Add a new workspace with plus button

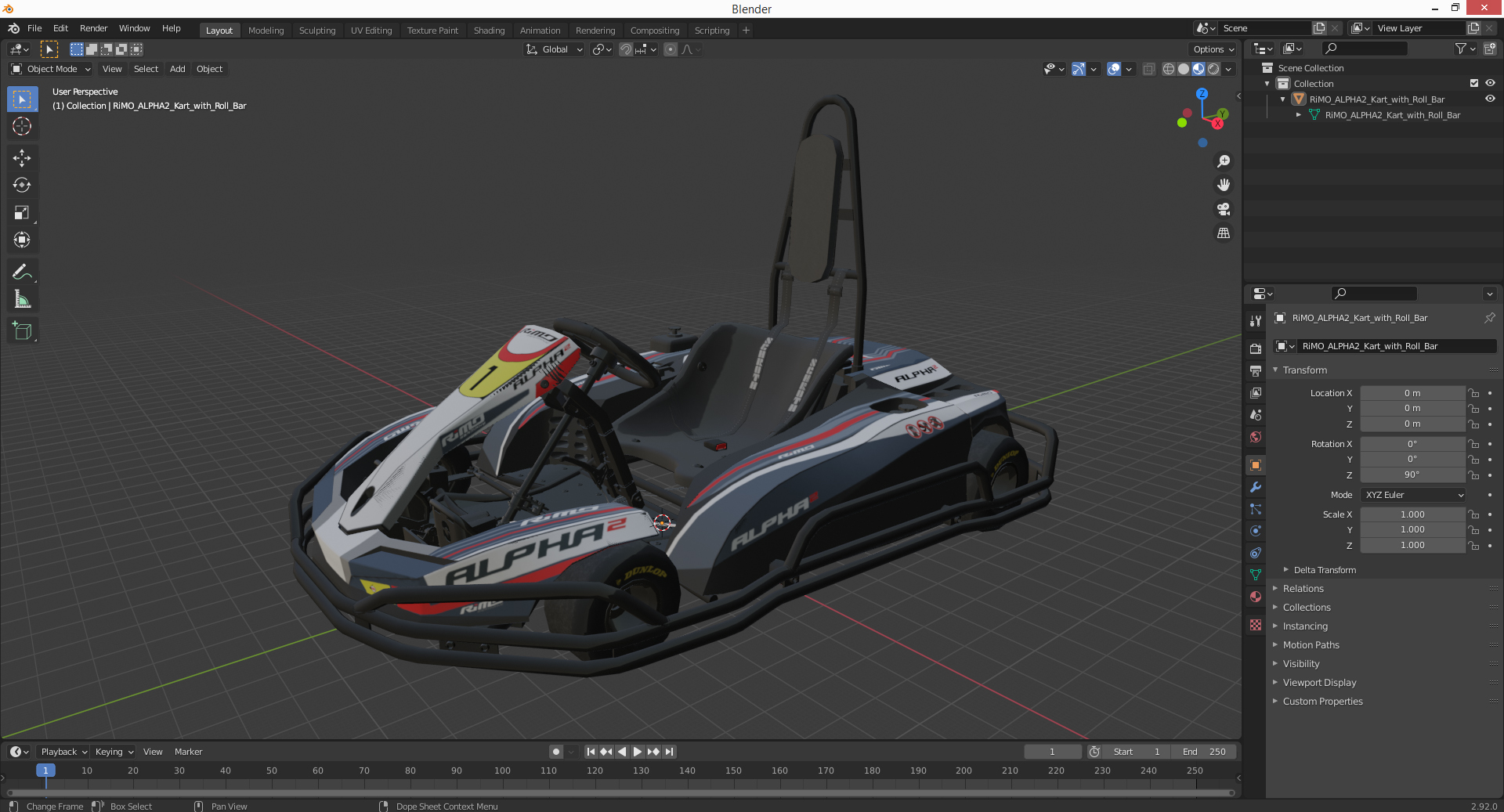(746, 30)
